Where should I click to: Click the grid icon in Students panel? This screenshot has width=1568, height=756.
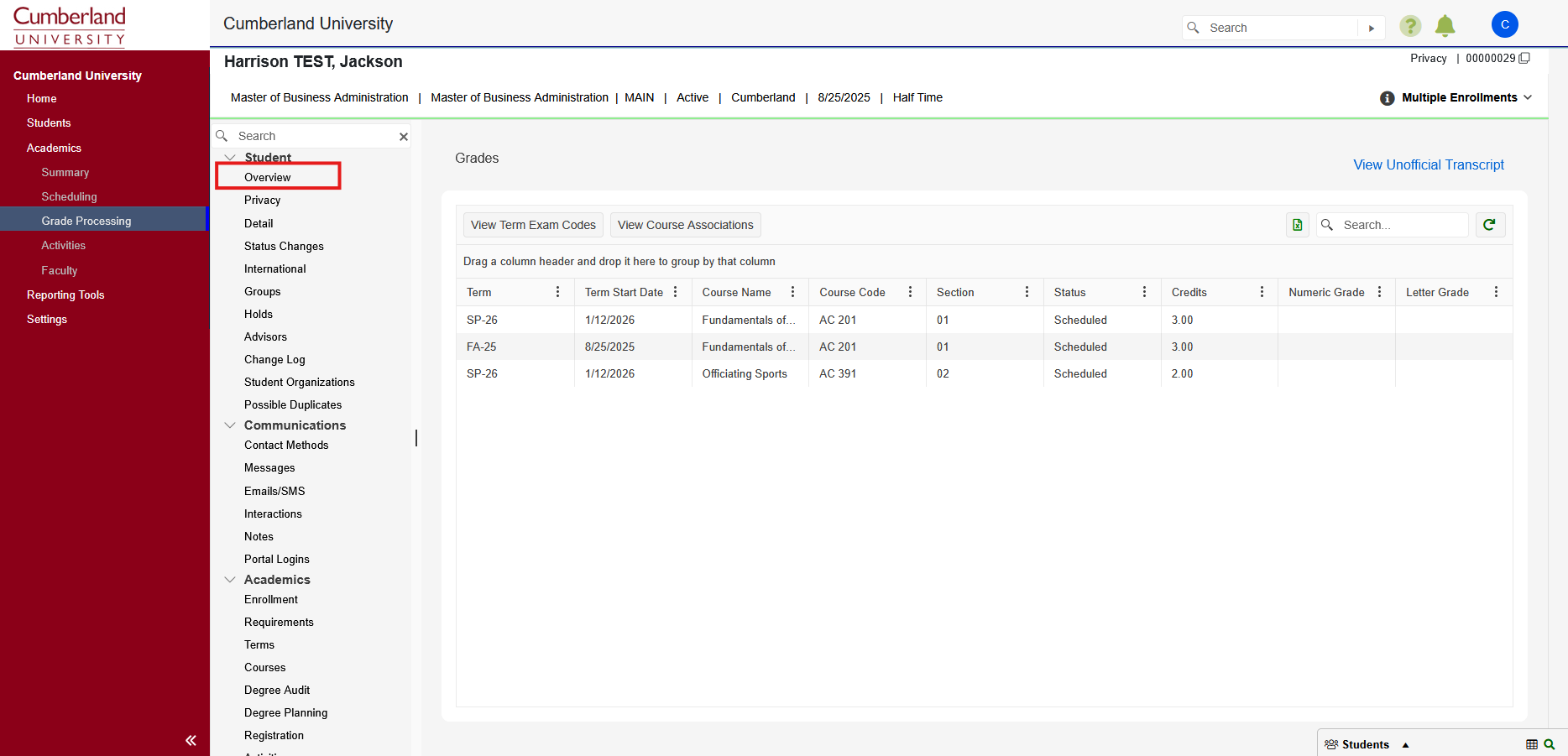pos(1532,744)
